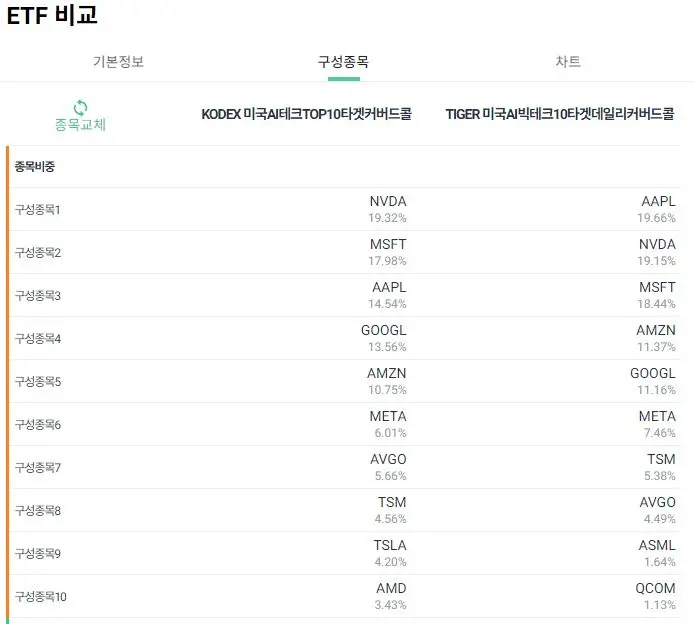Viewport: 694px width, 624px height.
Task: Click NVDA in the KODEX column
Action: 388,201
